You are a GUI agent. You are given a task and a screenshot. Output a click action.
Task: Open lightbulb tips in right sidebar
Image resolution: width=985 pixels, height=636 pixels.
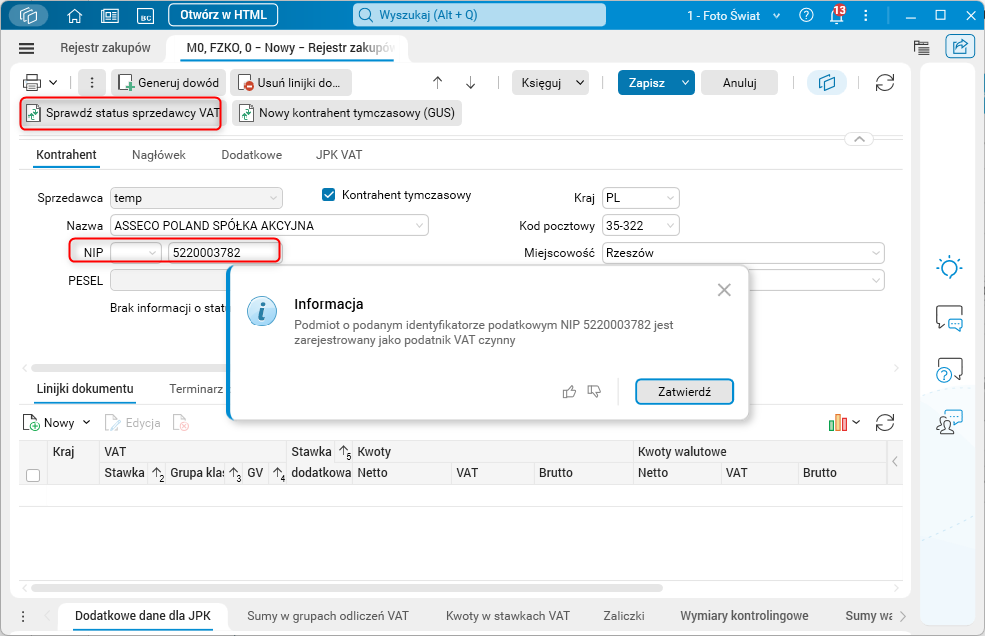949,268
